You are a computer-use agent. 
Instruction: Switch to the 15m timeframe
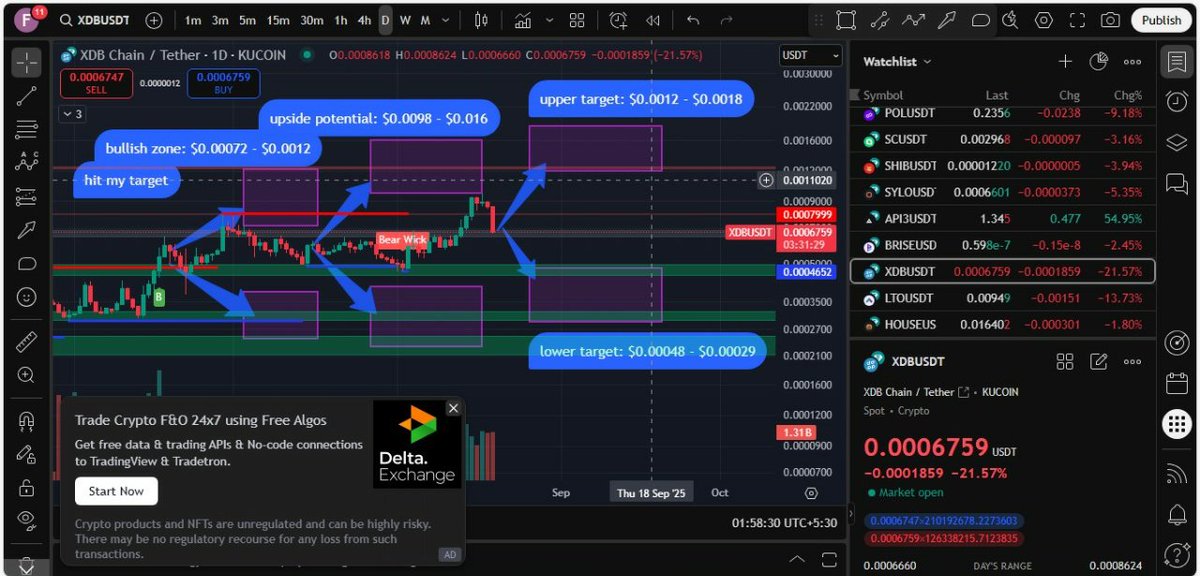click(278, 20)
